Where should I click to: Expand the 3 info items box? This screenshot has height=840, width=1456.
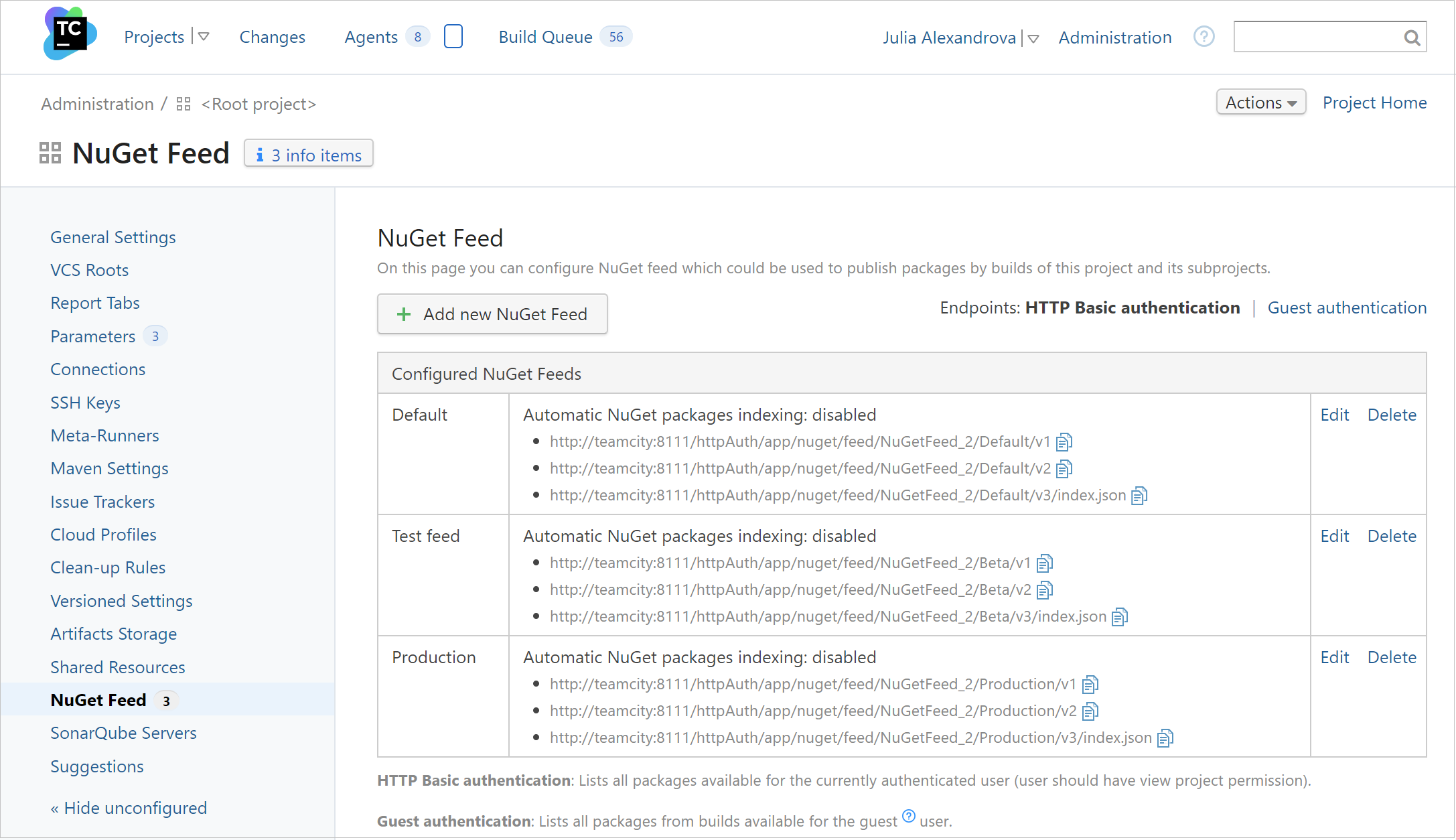click(x=309, y=155)
